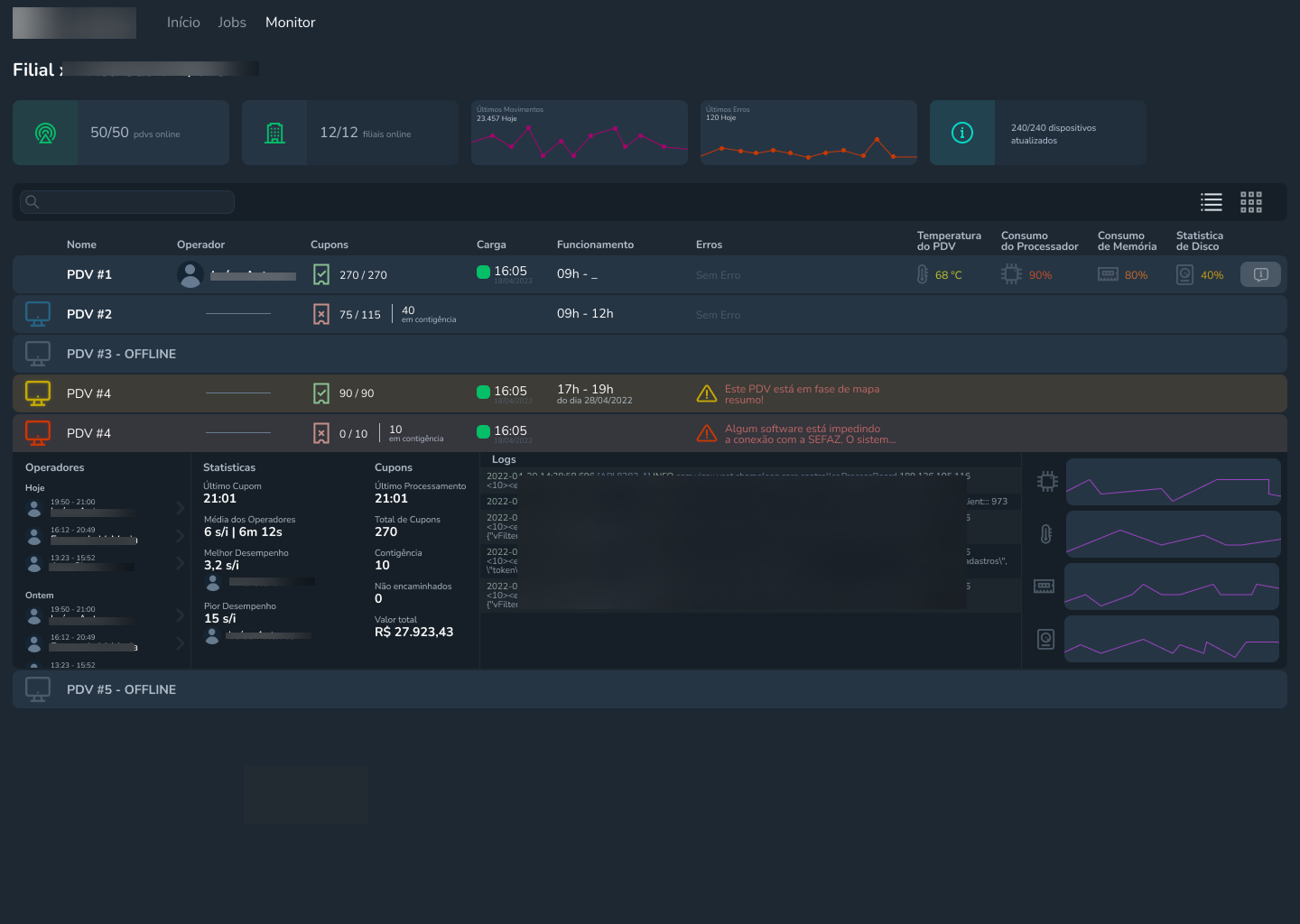Viewport: 1300px width, 924px height.
Task: Select the thermometer icon beside temperature chart
Action: click(1045, 533)
